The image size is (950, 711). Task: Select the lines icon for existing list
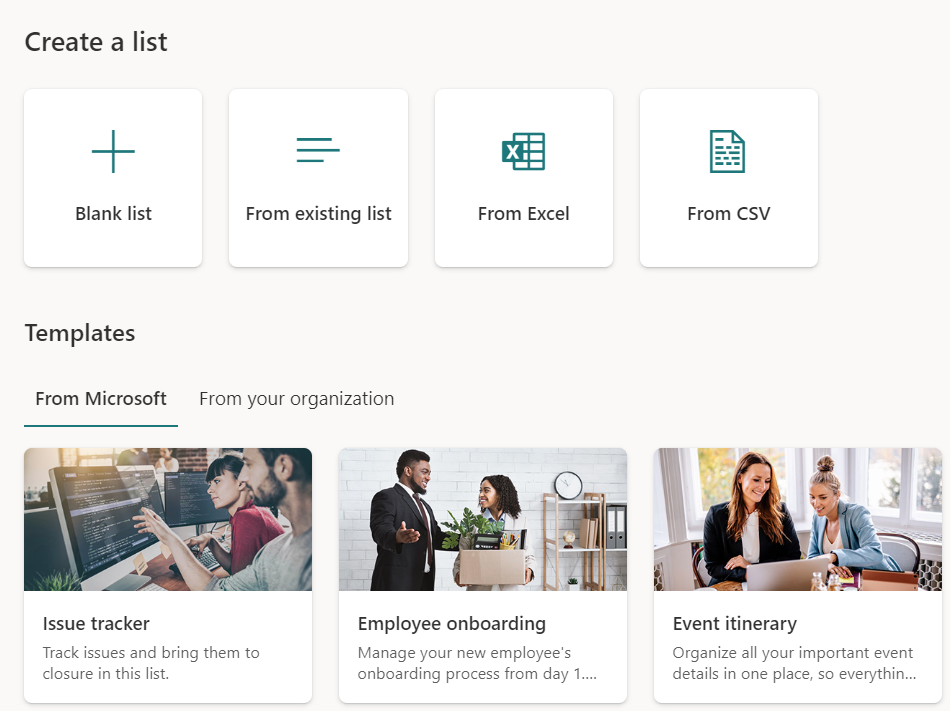click(x=318, y=151)
